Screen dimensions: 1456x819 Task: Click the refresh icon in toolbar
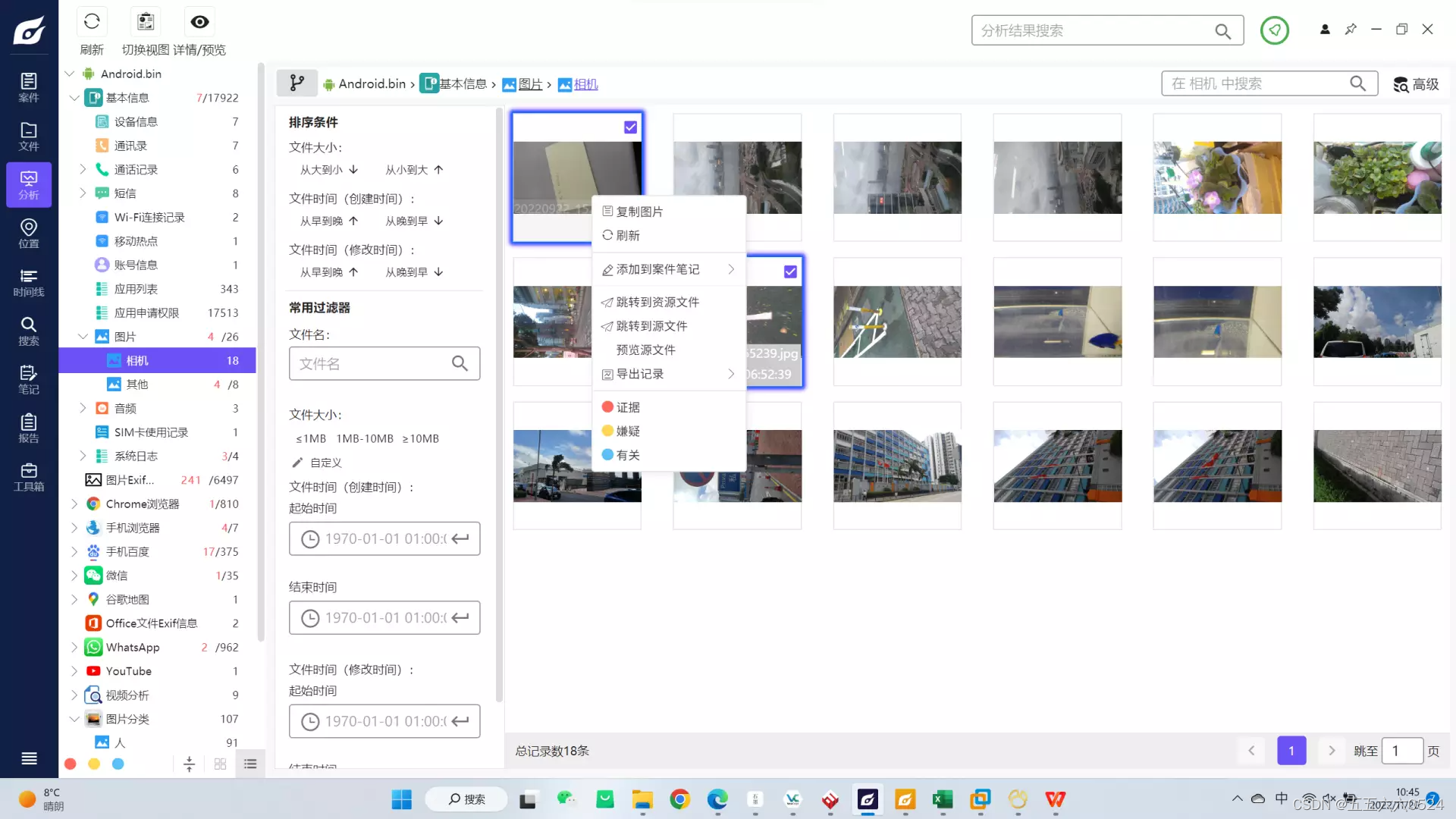tap(92, 22)
